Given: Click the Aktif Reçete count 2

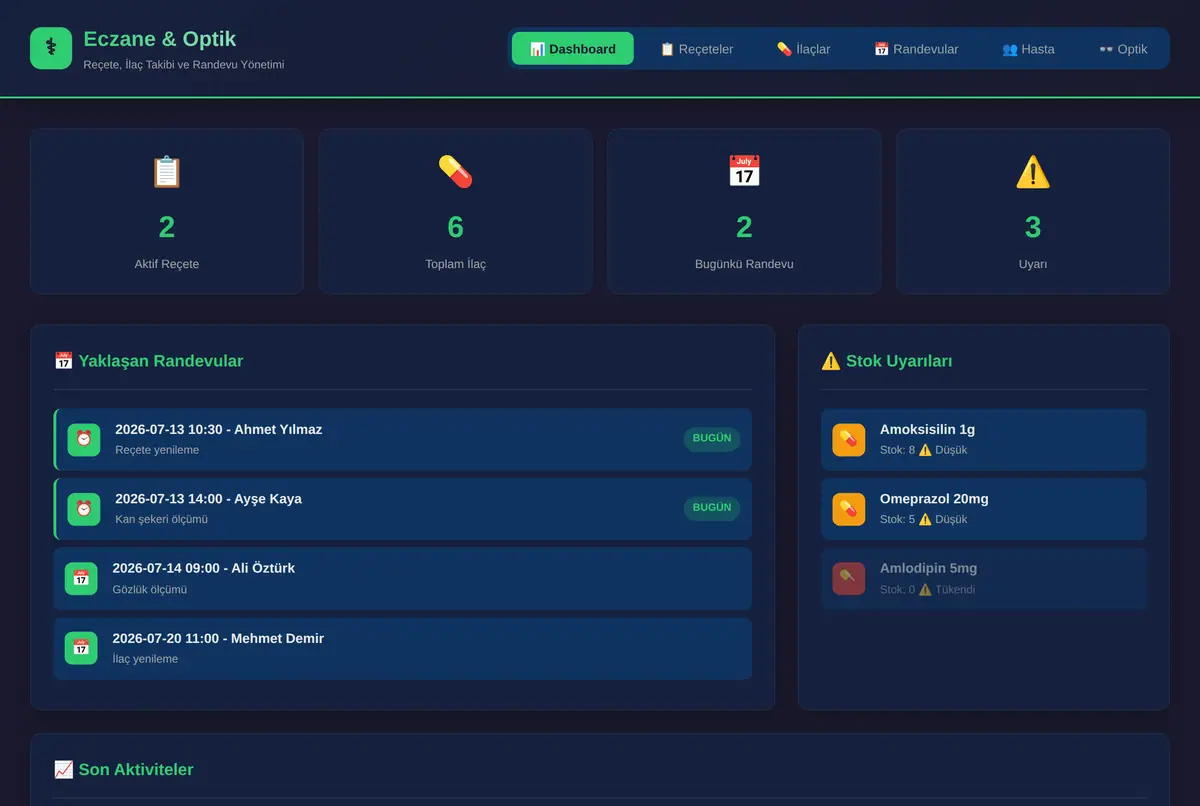Looking at the screenshot, I should coord(167,227).
